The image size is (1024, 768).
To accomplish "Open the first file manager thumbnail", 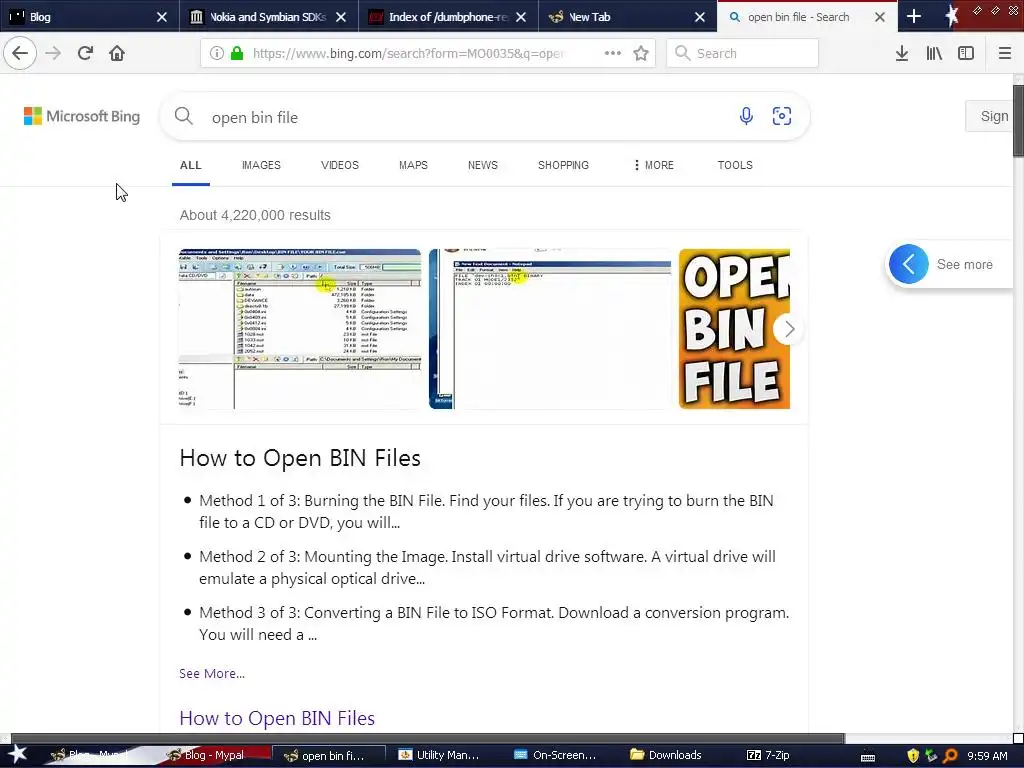I will tap(300, 328).
